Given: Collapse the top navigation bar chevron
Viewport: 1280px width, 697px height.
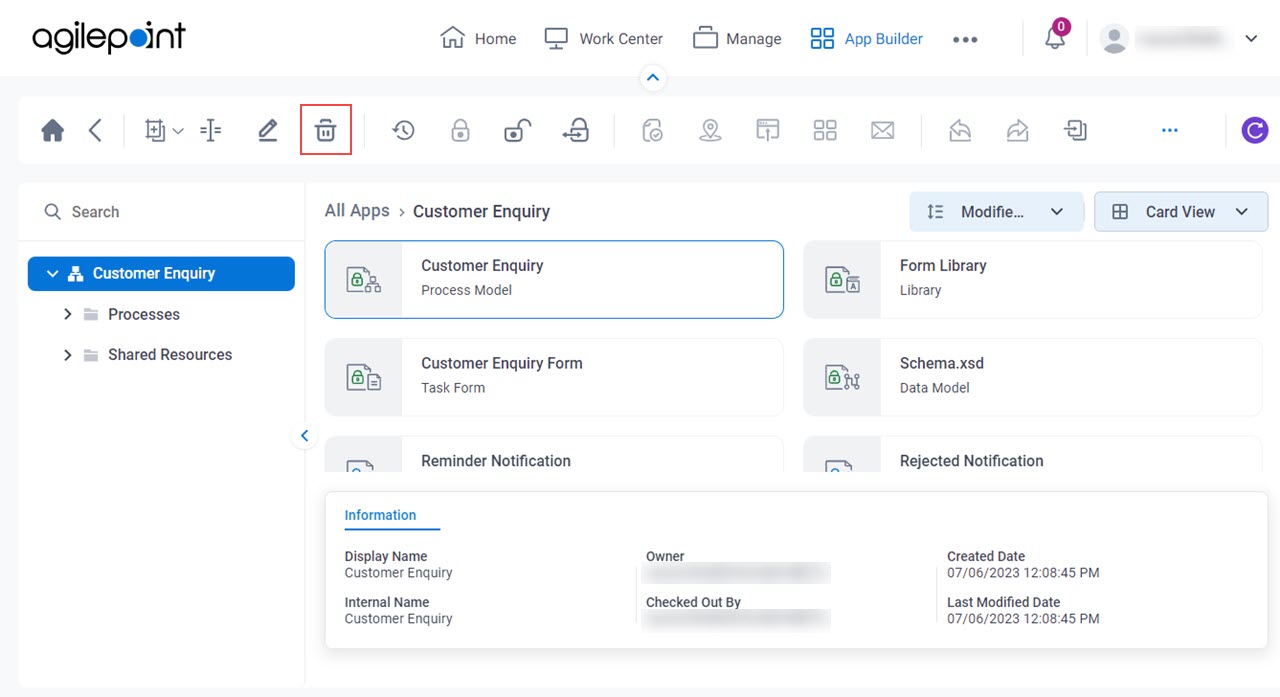Looking at the screenshot, I should pos(652,77).
